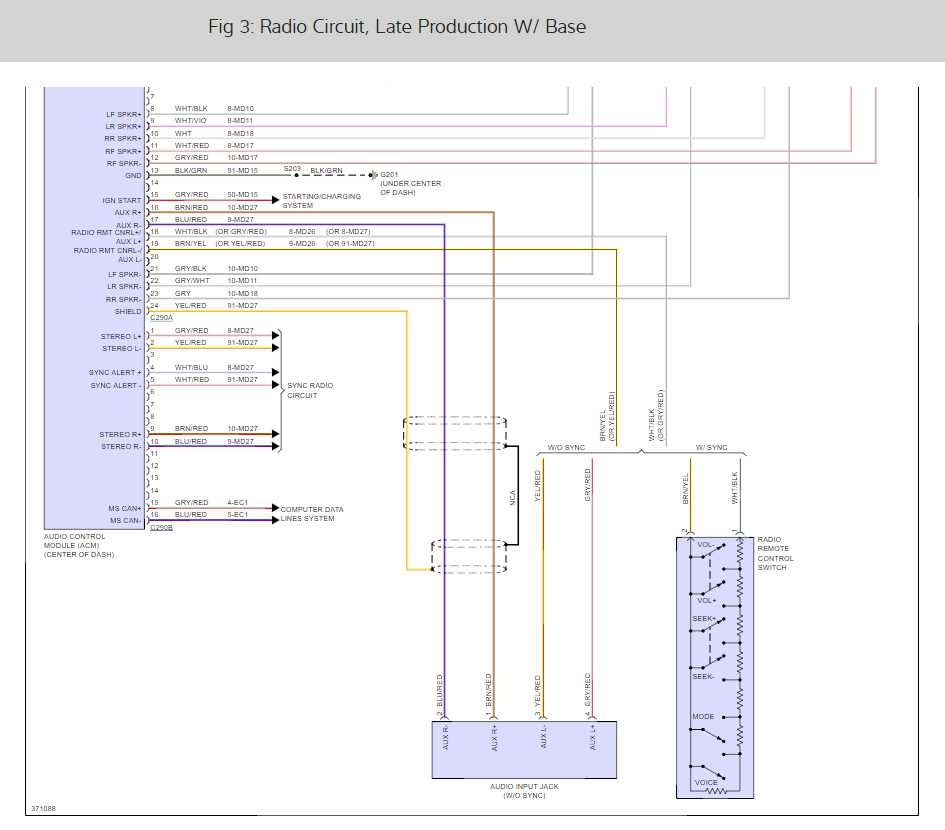Expand the C290A connector label
The width and height of the screenshot is (945, 830).
click(161, 317)
